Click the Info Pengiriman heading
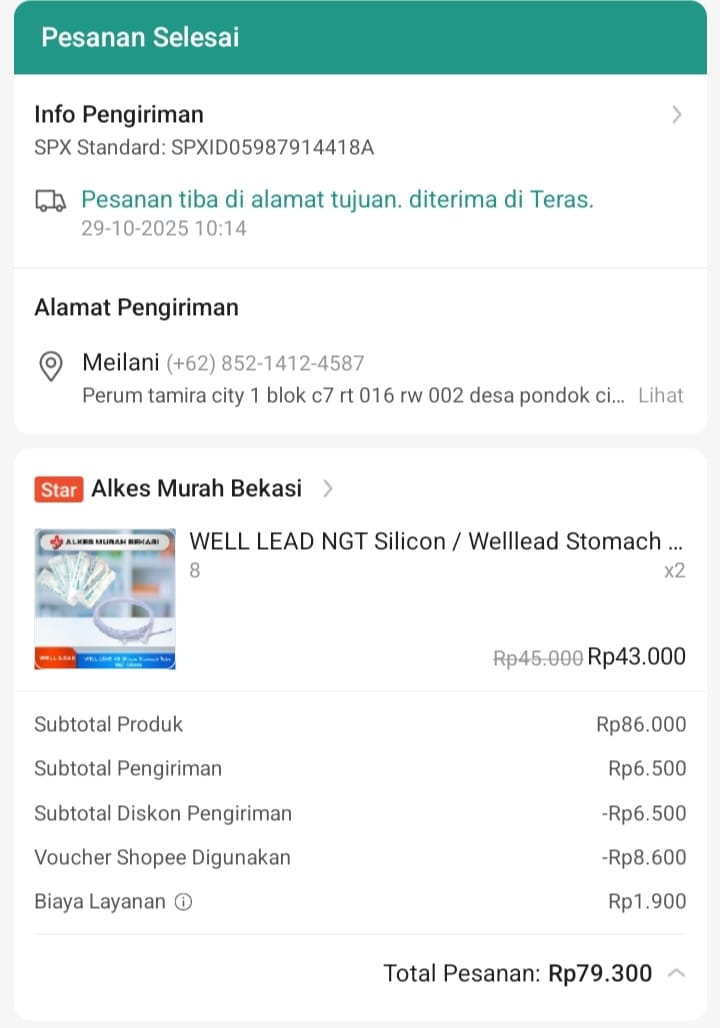 pos(119,114)
